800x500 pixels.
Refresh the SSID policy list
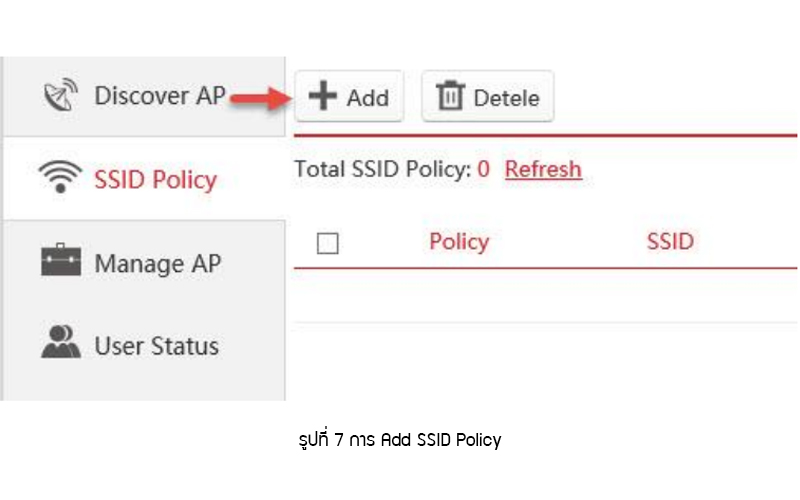coord(543,169)
